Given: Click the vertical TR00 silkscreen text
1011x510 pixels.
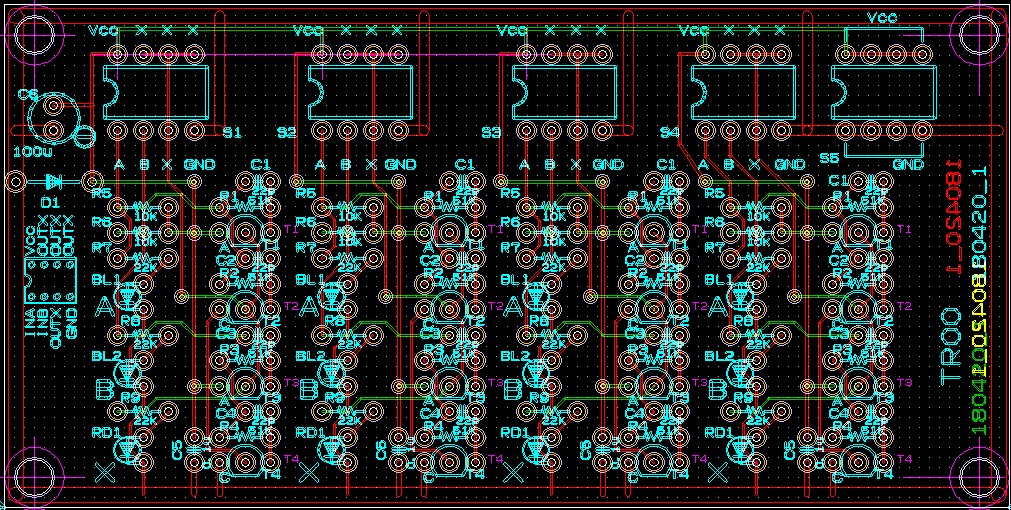Looking at the screenshot, I should 950,347.
